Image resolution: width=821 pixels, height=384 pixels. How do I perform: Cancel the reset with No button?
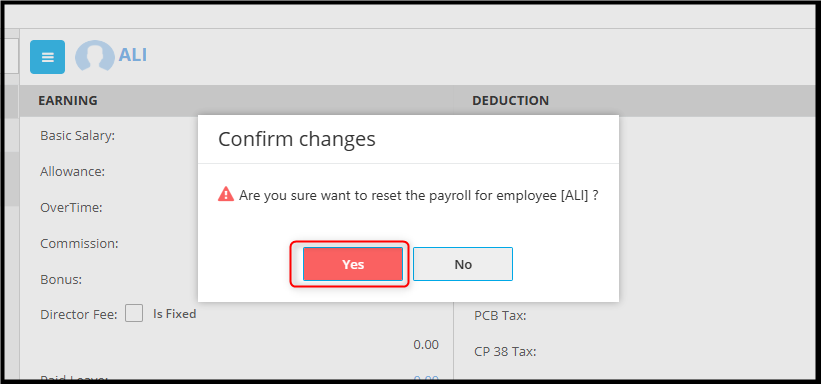pyautogui.click(x=463, y=264)
